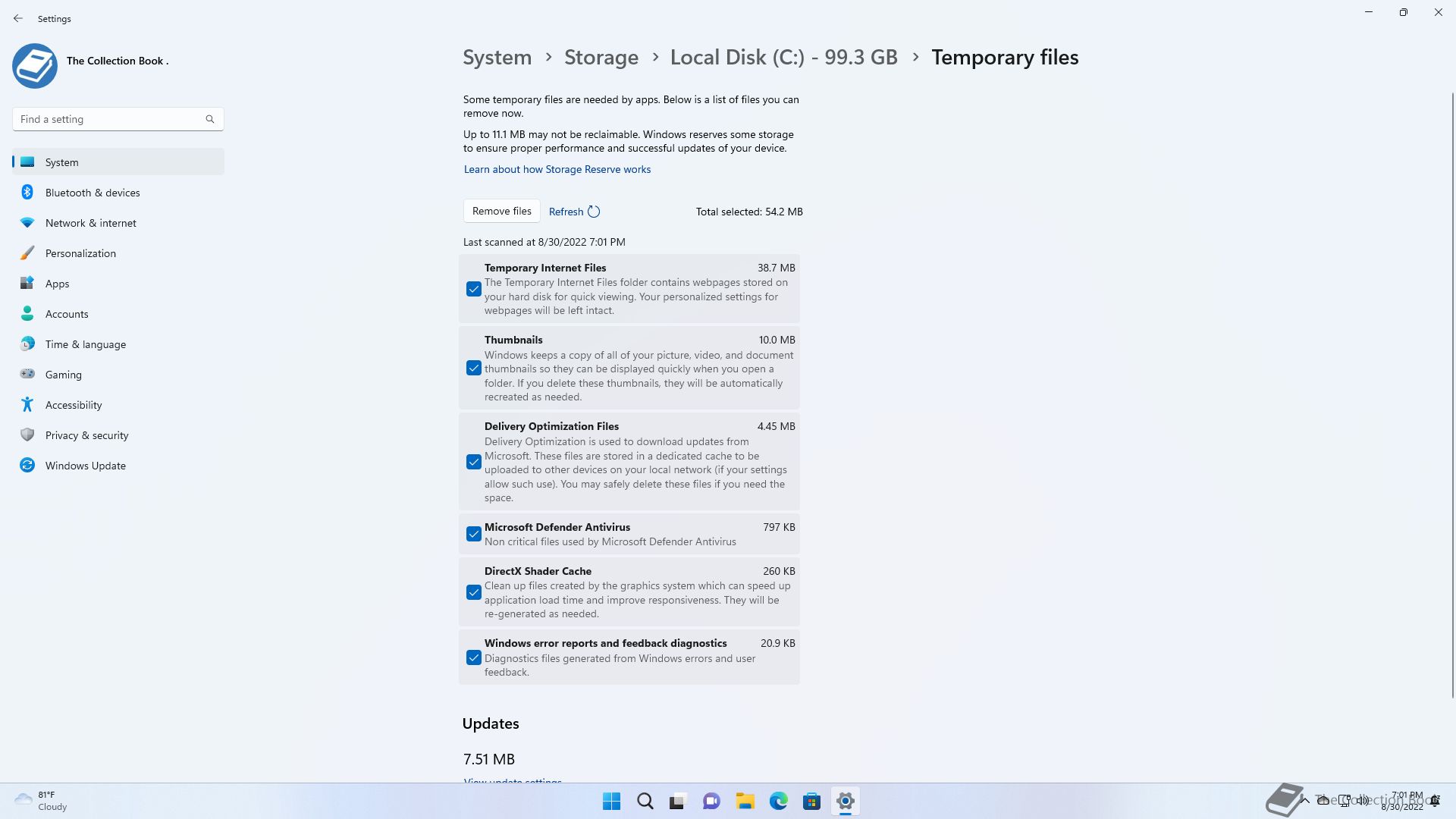Uncheck Microsoft Defender Antivirus checkbox
Screen dimensions: 1456x819
[474, 534]
